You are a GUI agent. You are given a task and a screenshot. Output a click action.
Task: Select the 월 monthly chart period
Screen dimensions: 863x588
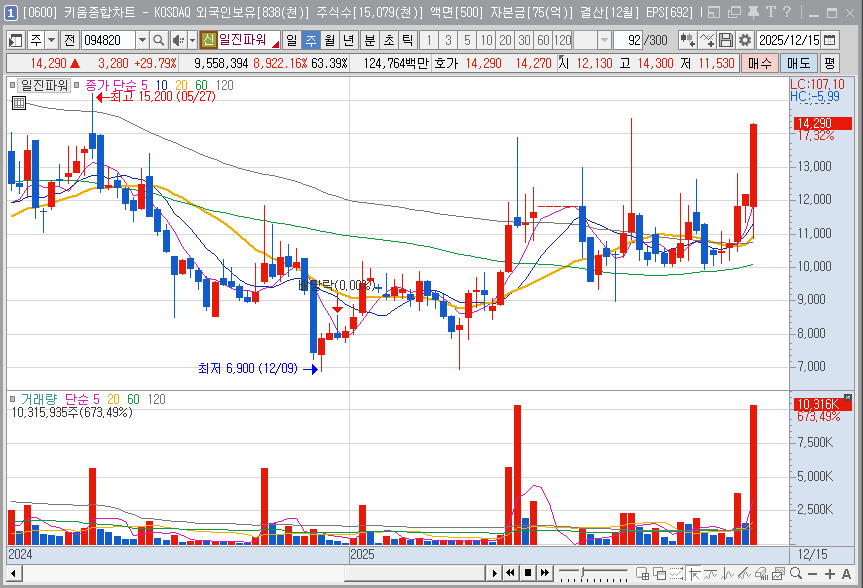tap(329, 40)
